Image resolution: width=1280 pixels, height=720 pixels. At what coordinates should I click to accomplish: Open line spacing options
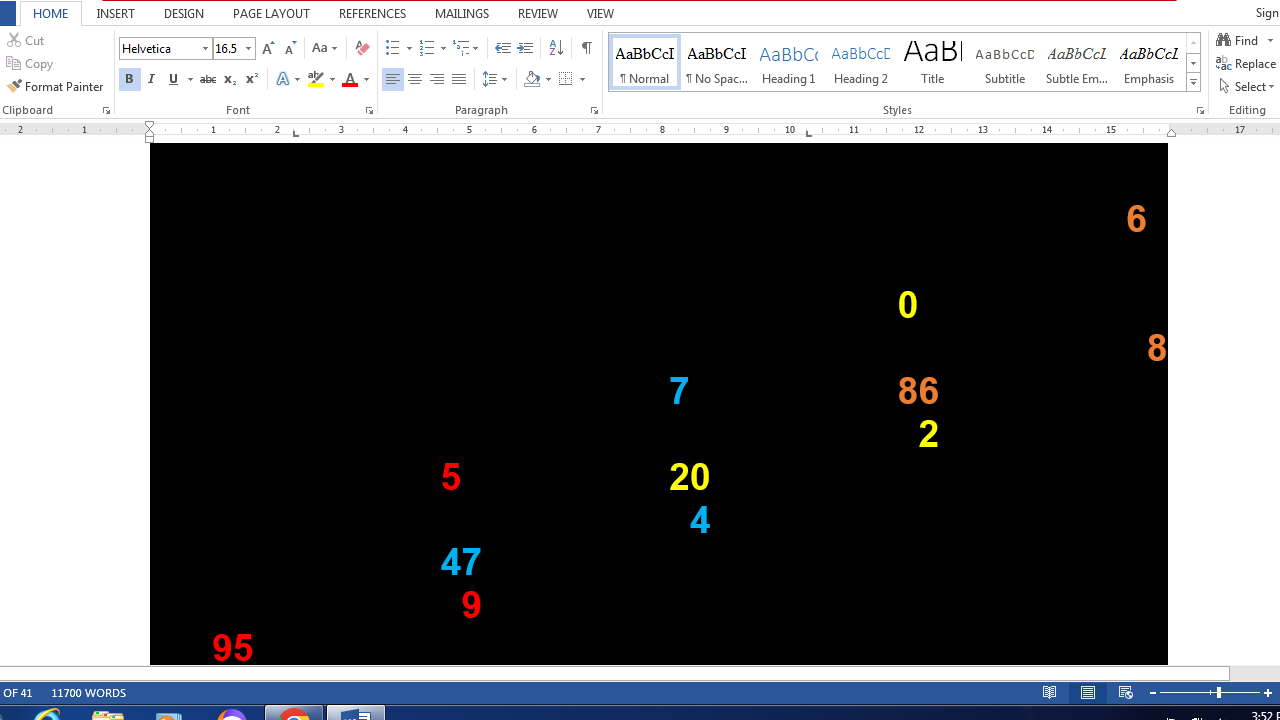click(x=490, y=79)
